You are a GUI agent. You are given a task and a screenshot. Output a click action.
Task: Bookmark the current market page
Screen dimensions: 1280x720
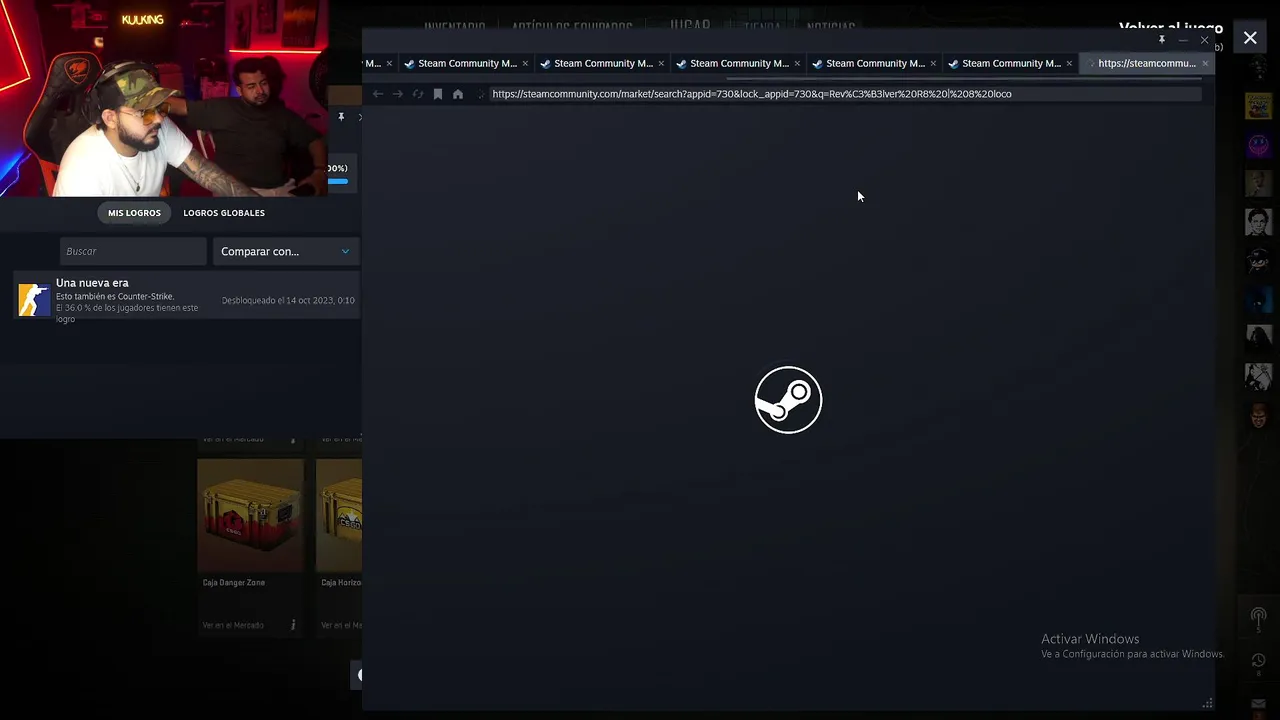click(438, 94)
